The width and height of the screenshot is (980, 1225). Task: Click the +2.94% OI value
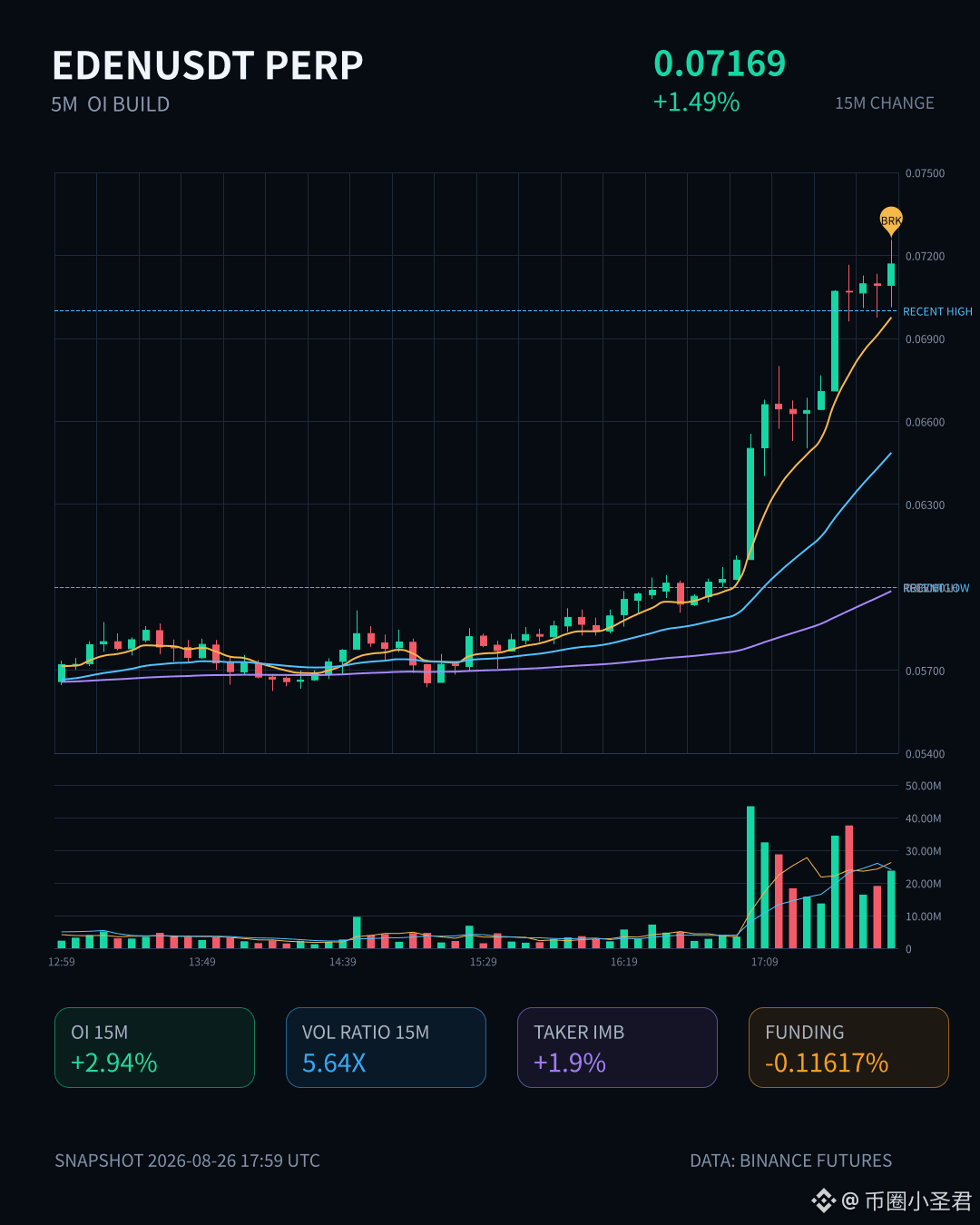point(114,1063)
